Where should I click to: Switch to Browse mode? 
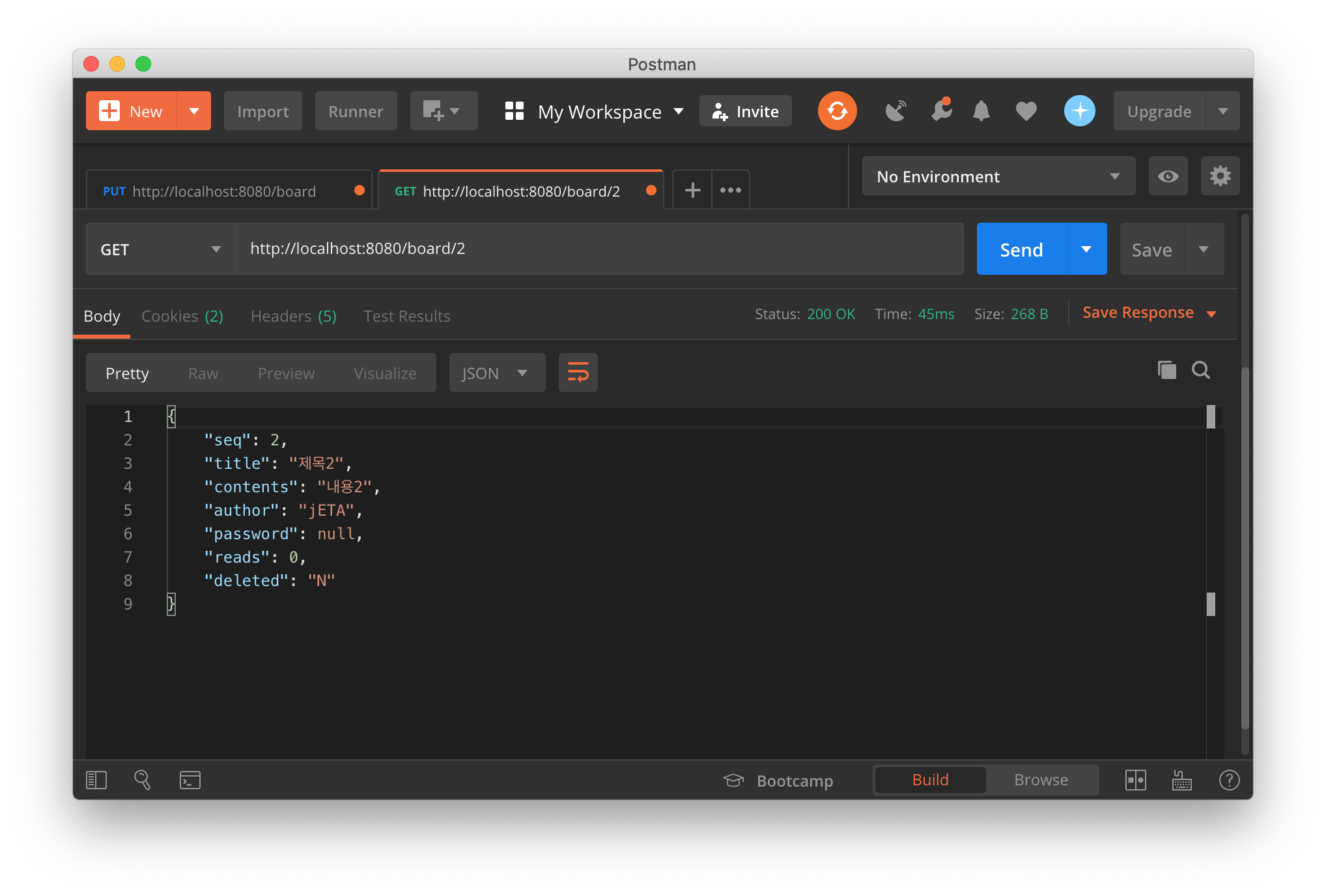click(x=1041, y=780)
